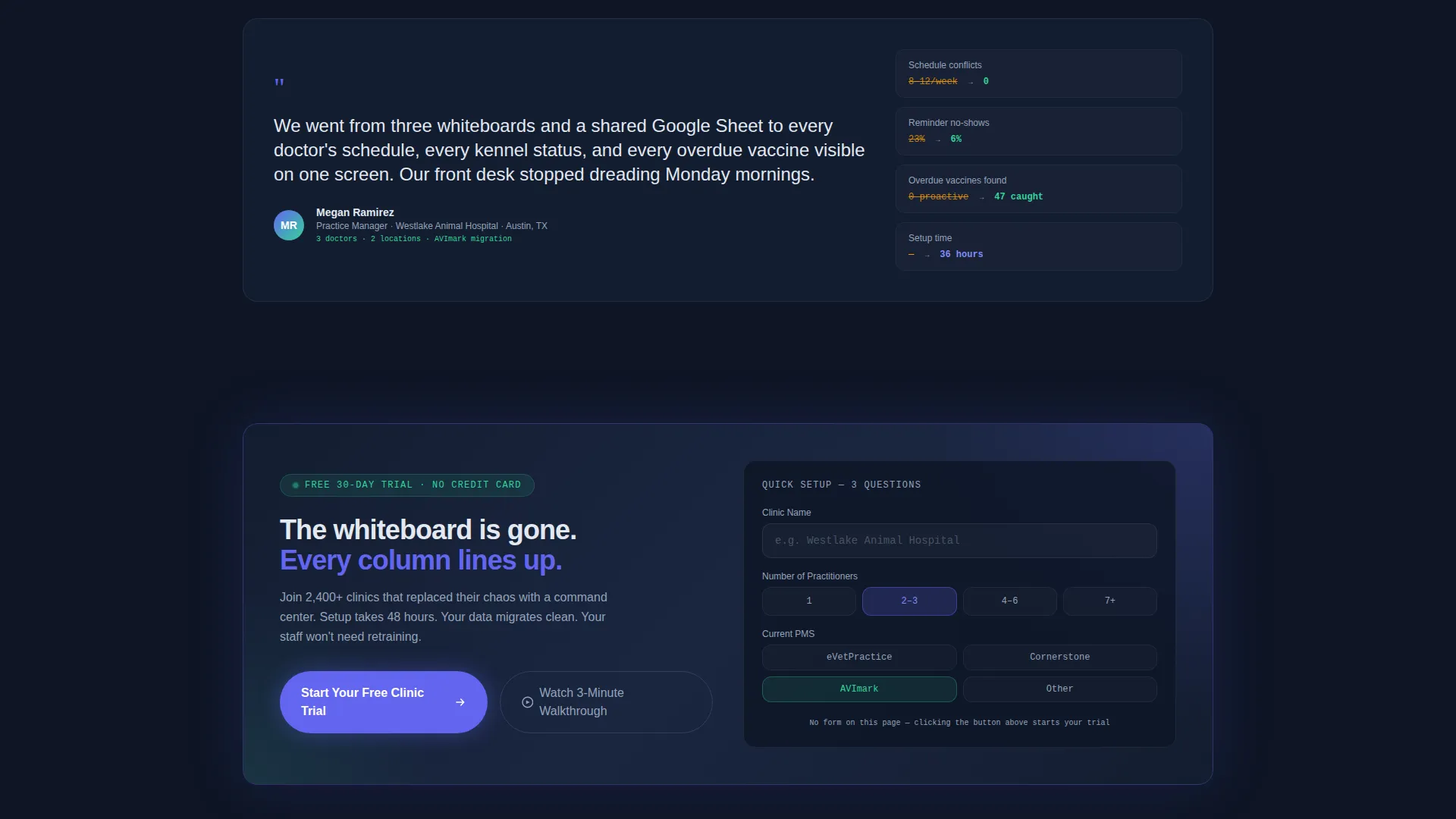Click '3 doctors · 2 locations · AVImark migration' text

coord(414,239)
